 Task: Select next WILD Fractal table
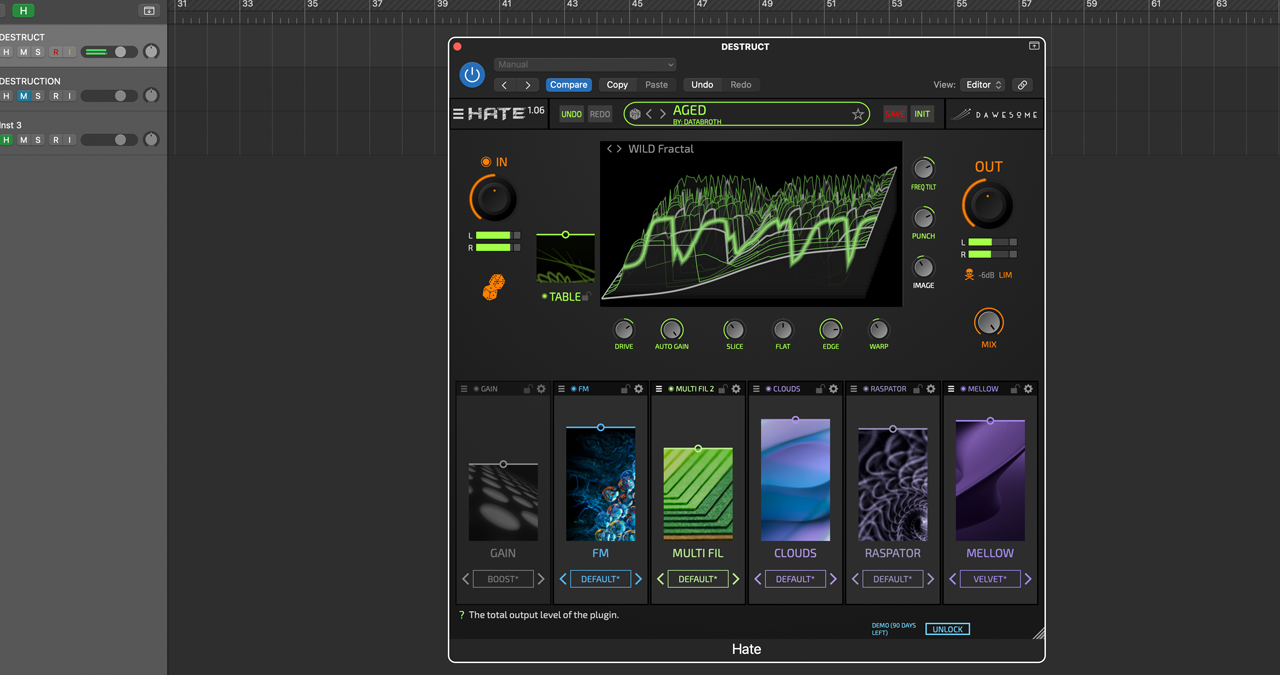tap(619, 149)
